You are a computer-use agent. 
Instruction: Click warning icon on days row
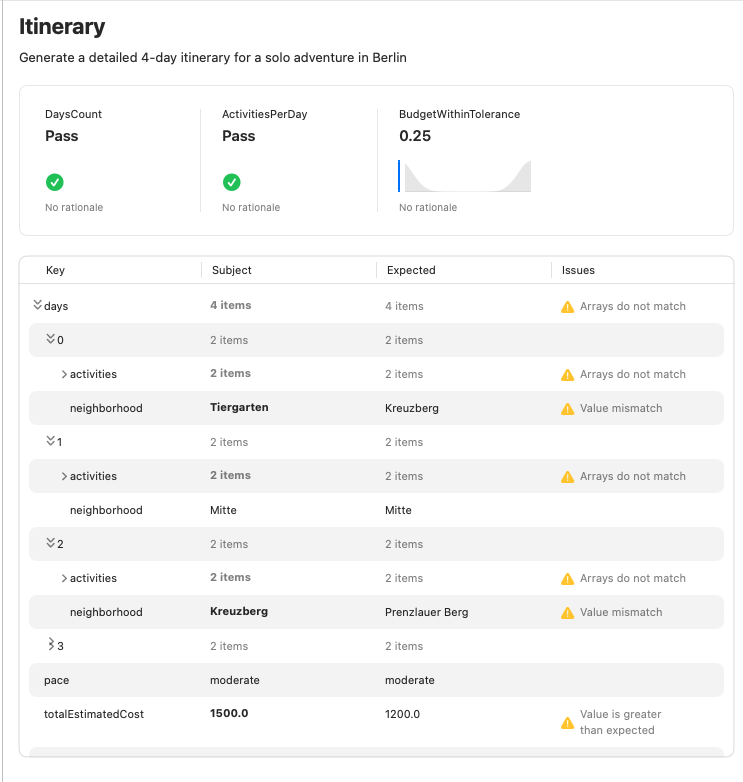click(x=567, y=307)
